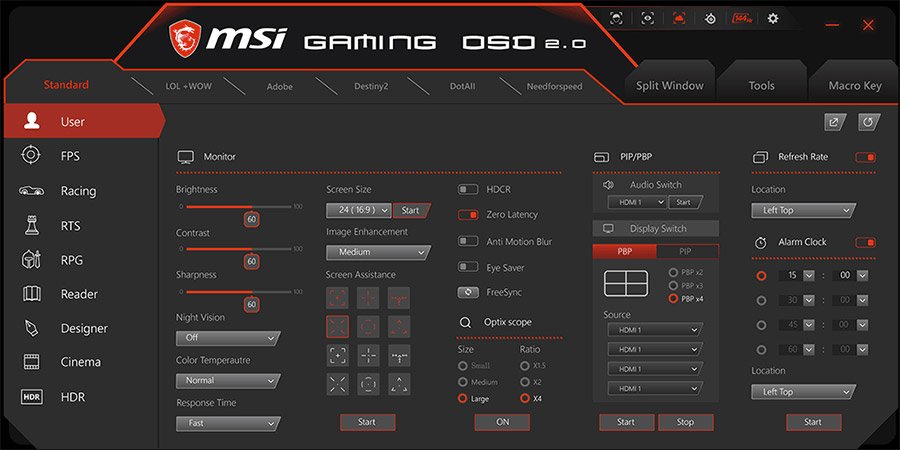This screenshot has width=900, height=450.
Task: Click the ON button under Optix scope
Action: pyautogui.click(x=502, y=422)
